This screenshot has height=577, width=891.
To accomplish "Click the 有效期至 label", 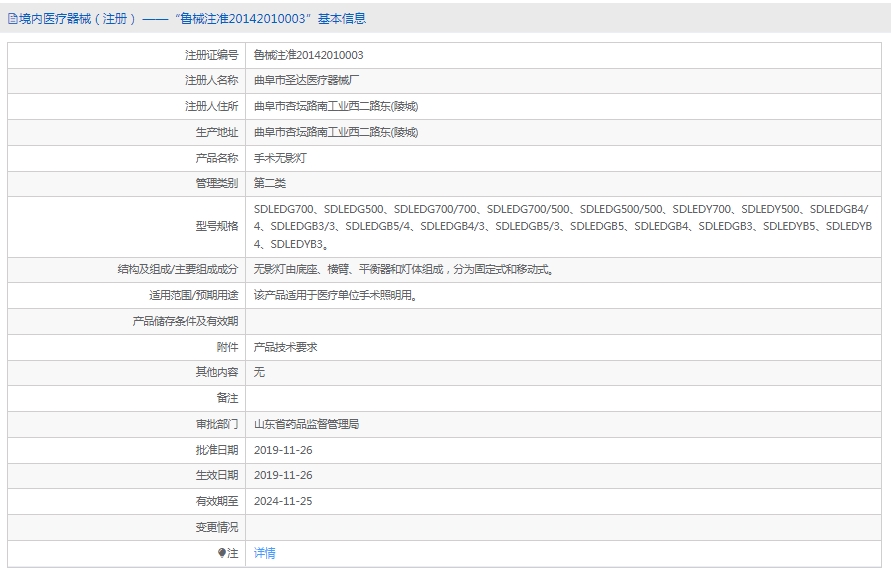I will pos(217,501).
